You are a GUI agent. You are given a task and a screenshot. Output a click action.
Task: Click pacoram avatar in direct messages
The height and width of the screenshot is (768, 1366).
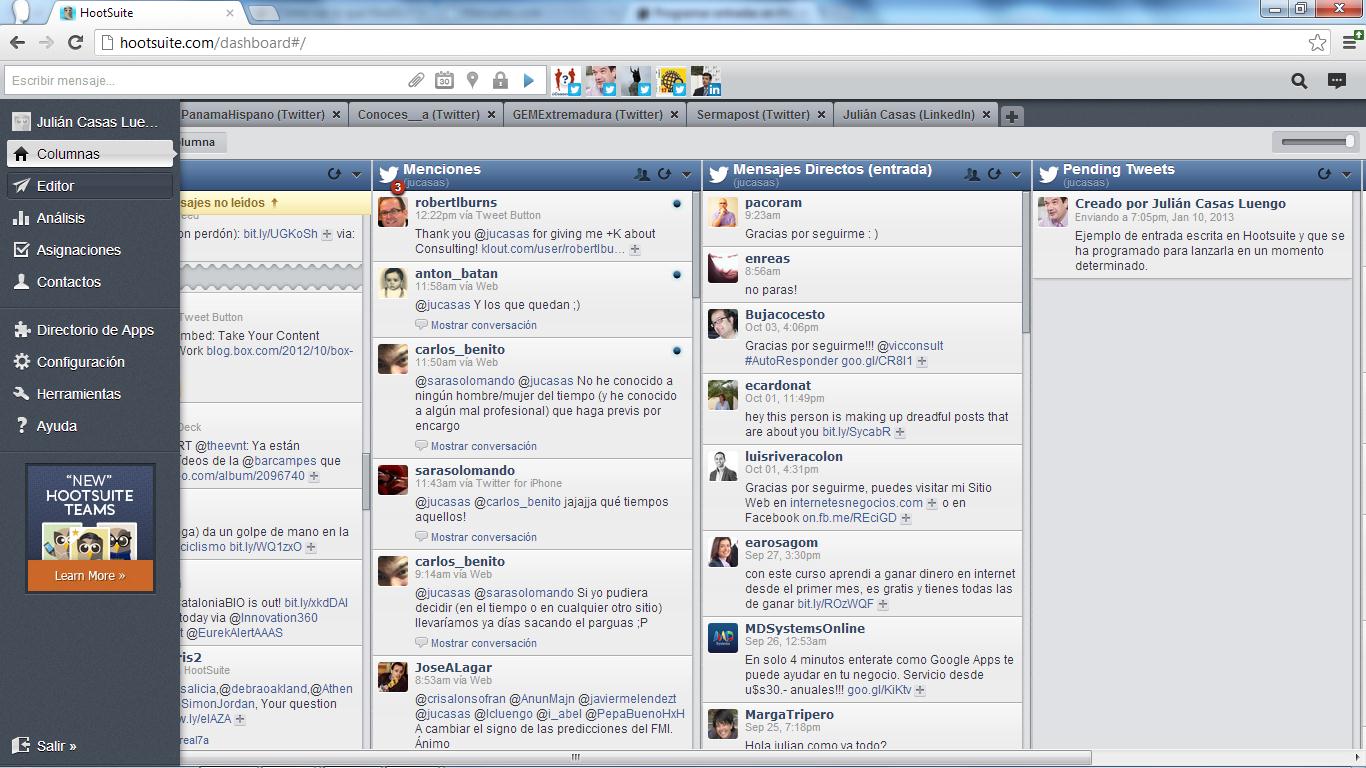click(723, 212)
